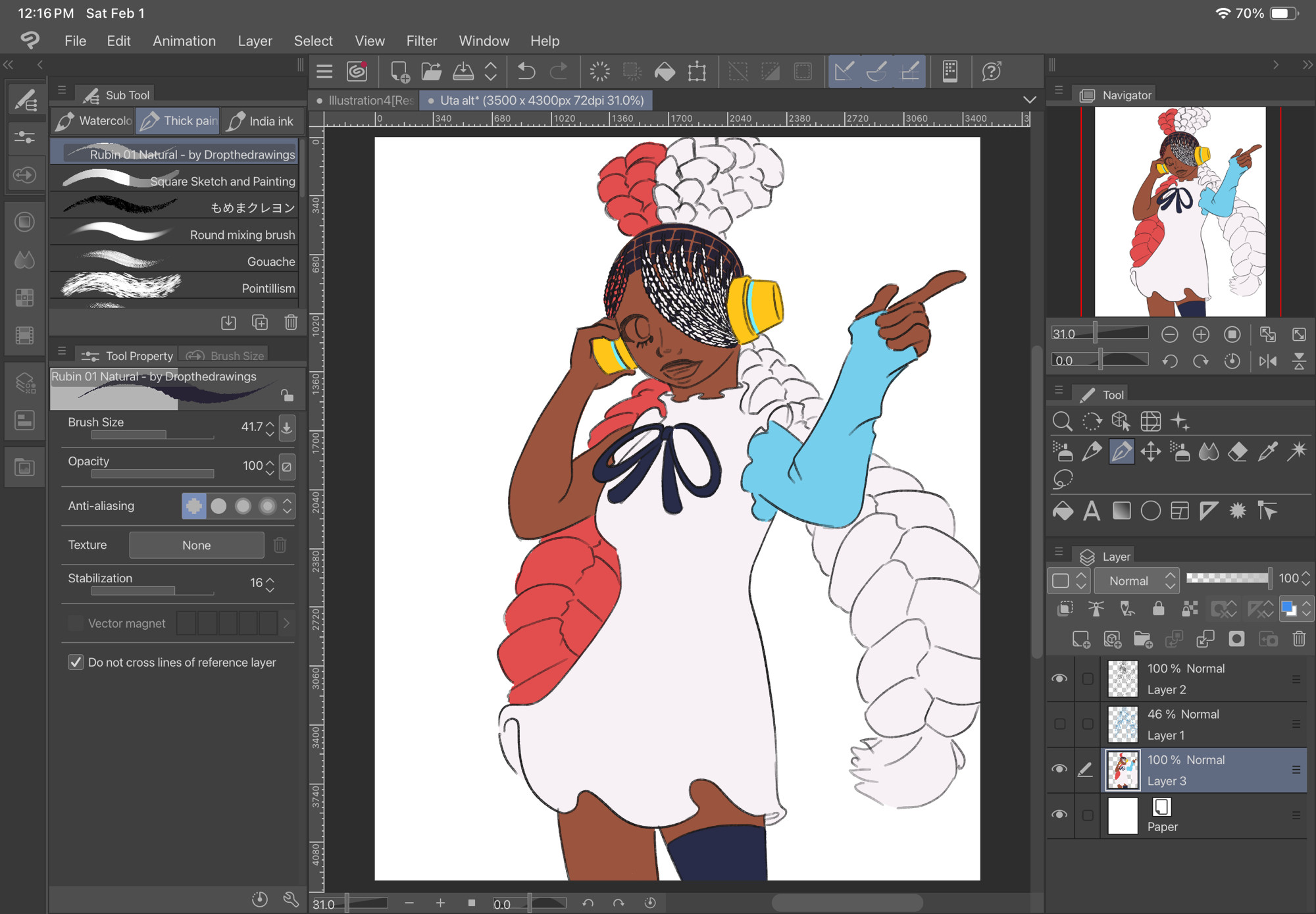Select the Zoom magnifier tool
Image resolution: width=1316 pixels, height=914 pixels.
click(1062, 421)
